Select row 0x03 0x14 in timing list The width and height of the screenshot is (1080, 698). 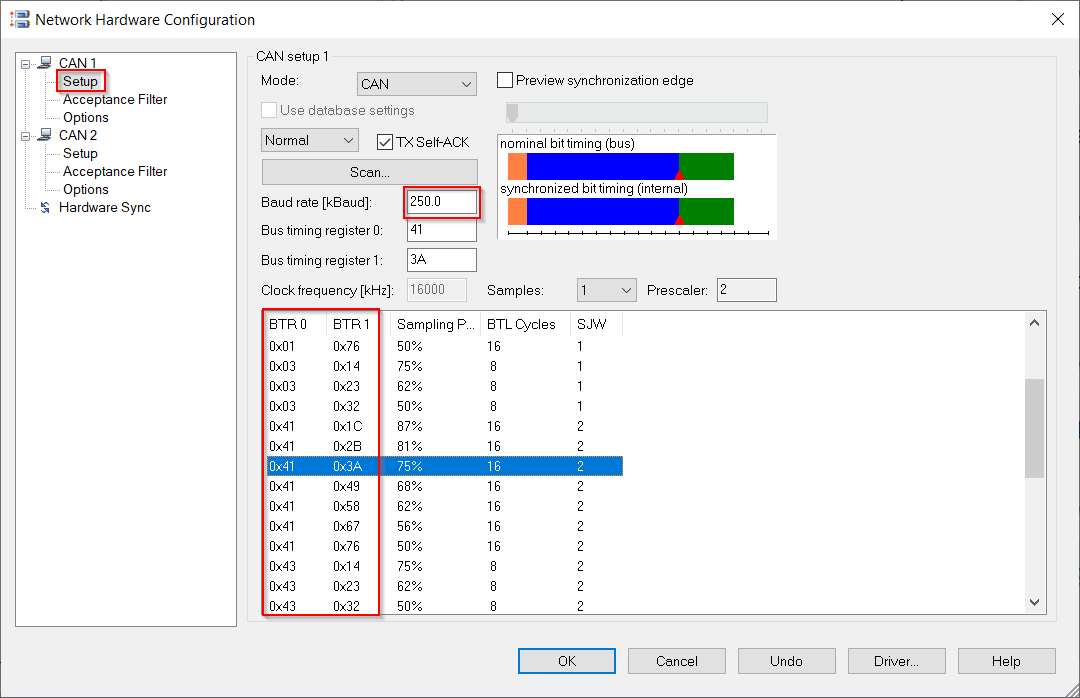445,366
